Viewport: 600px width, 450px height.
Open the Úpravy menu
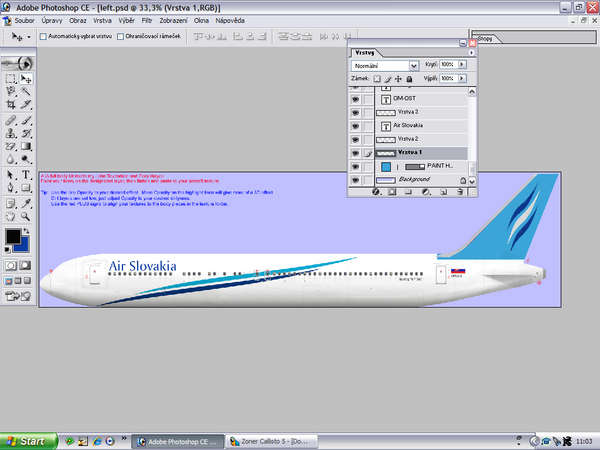tap(52, 21)
